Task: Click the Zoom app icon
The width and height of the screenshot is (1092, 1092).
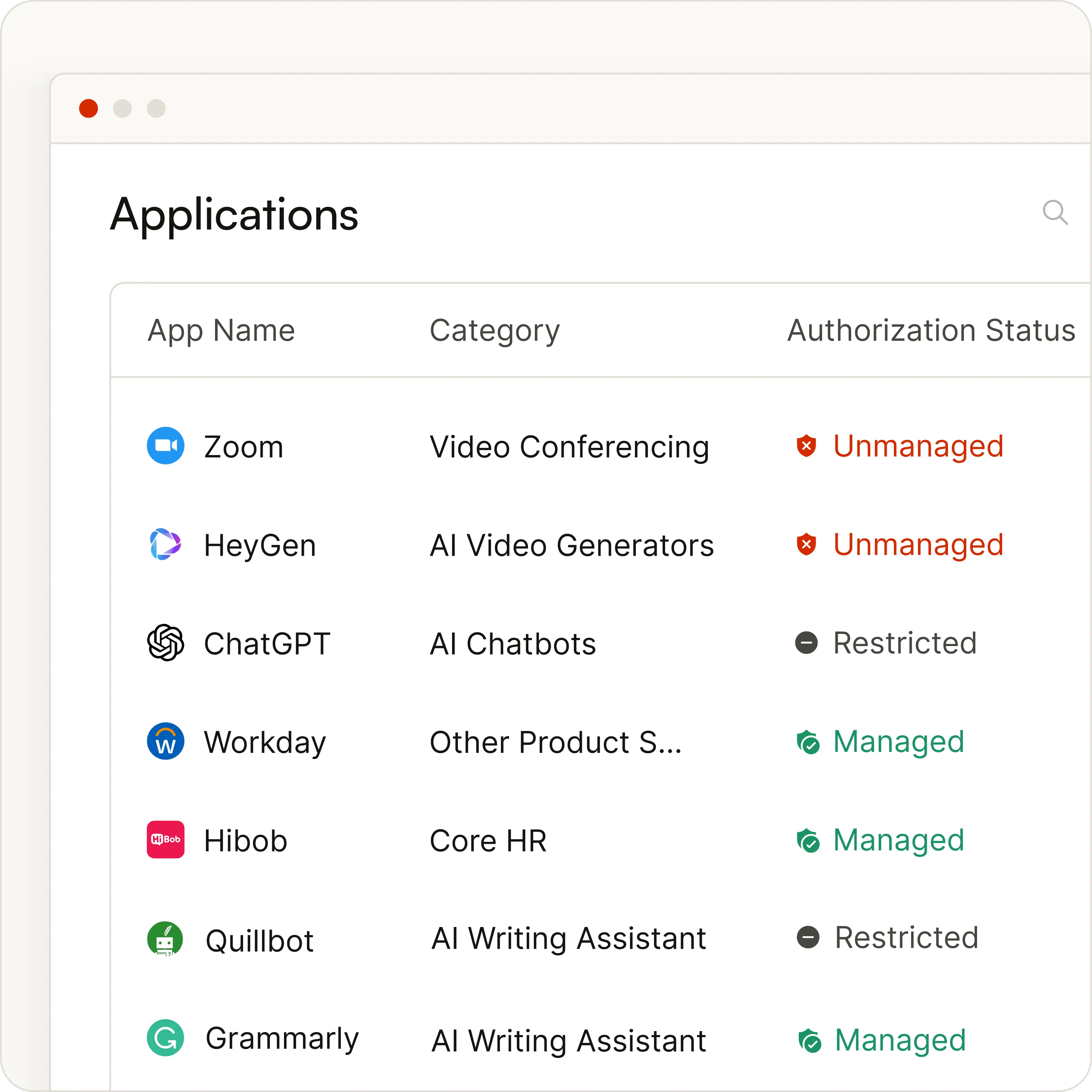Action: pos(166,446)
